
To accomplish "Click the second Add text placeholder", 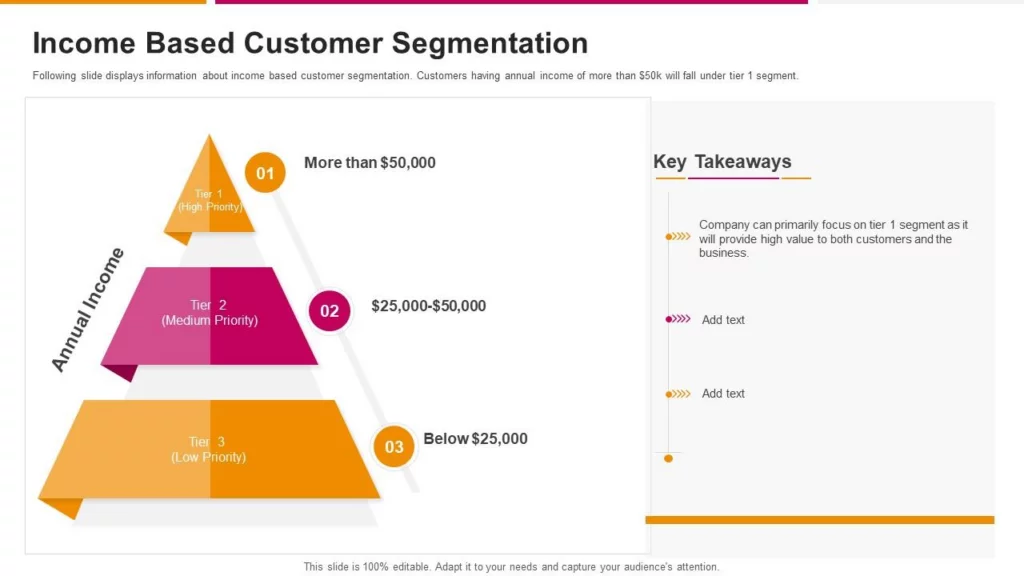I will point(723,394).
